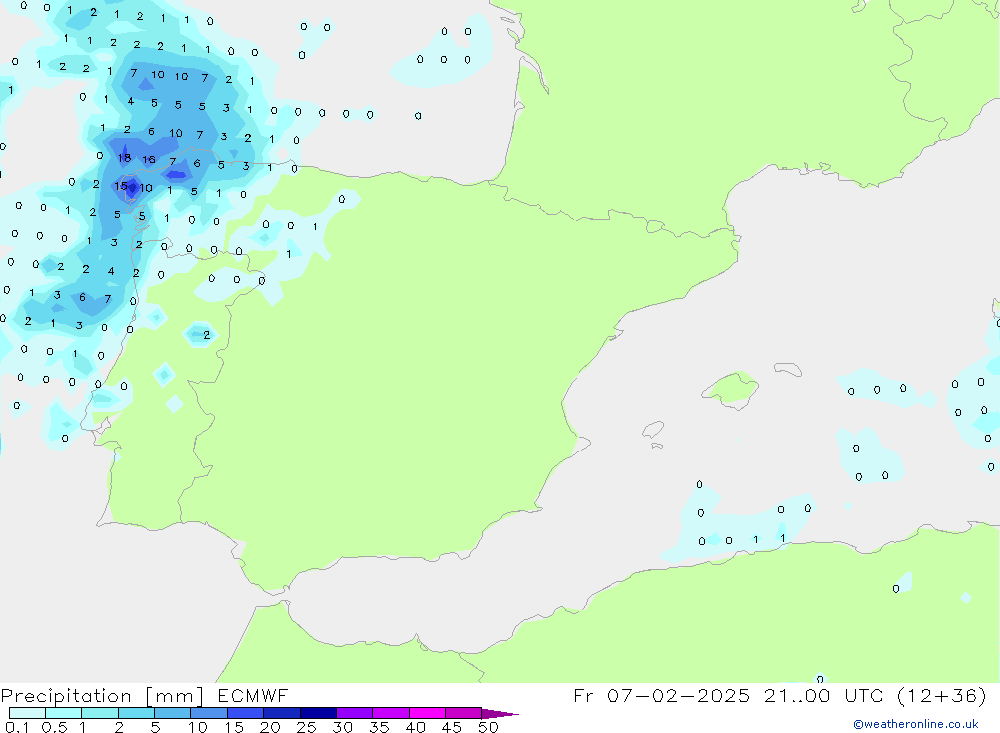Click the purple arrow tip ending the legend
The width and height of the screenshot is (1000, 733).
tap(500, 714)
